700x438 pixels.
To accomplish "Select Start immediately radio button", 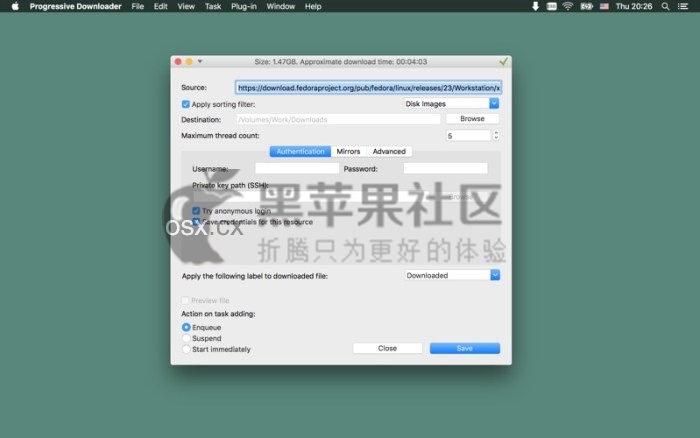I will point(186,349).
